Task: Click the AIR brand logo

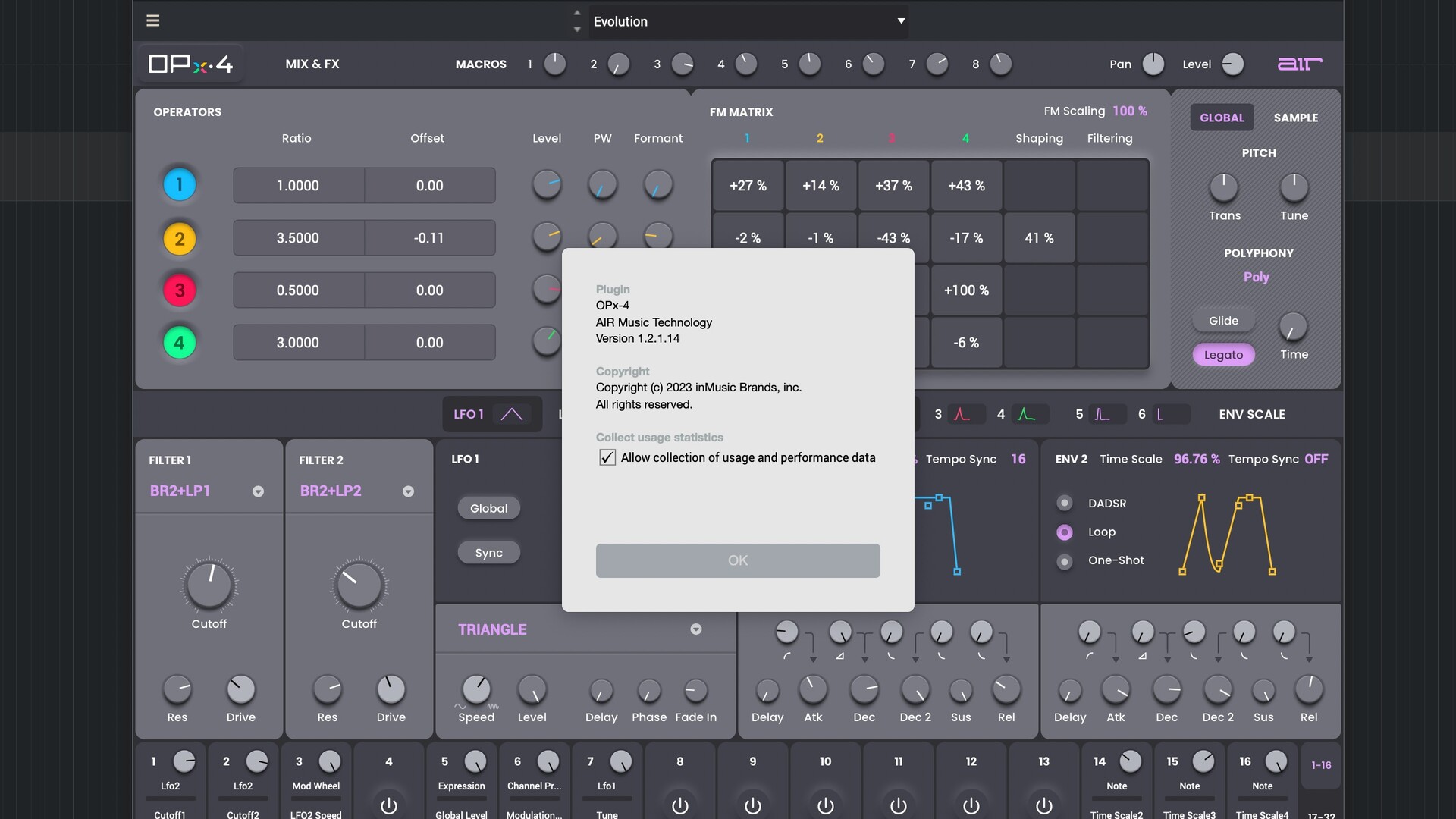Action: [1299, 64]
